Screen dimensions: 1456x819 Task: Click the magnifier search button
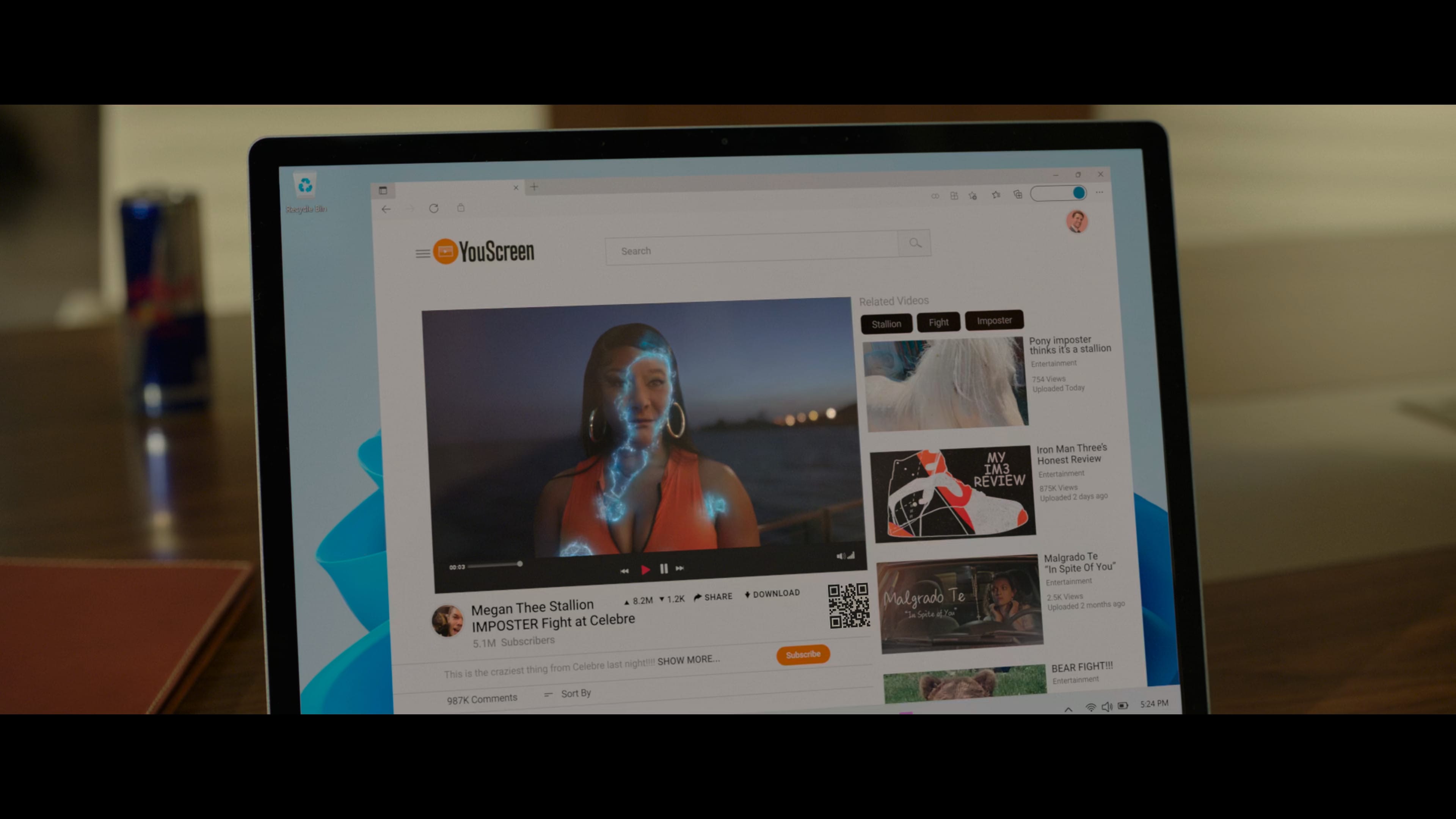click(x=915, y=243)
